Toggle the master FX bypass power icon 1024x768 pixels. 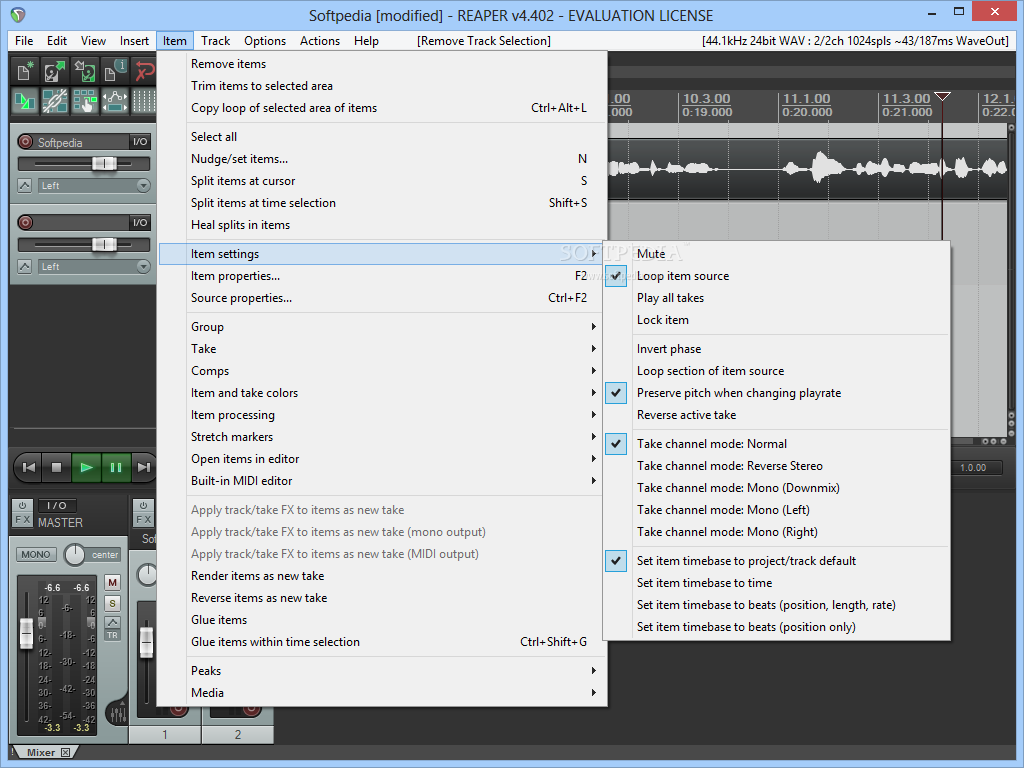pyautogui.click(x=22, y=505)
